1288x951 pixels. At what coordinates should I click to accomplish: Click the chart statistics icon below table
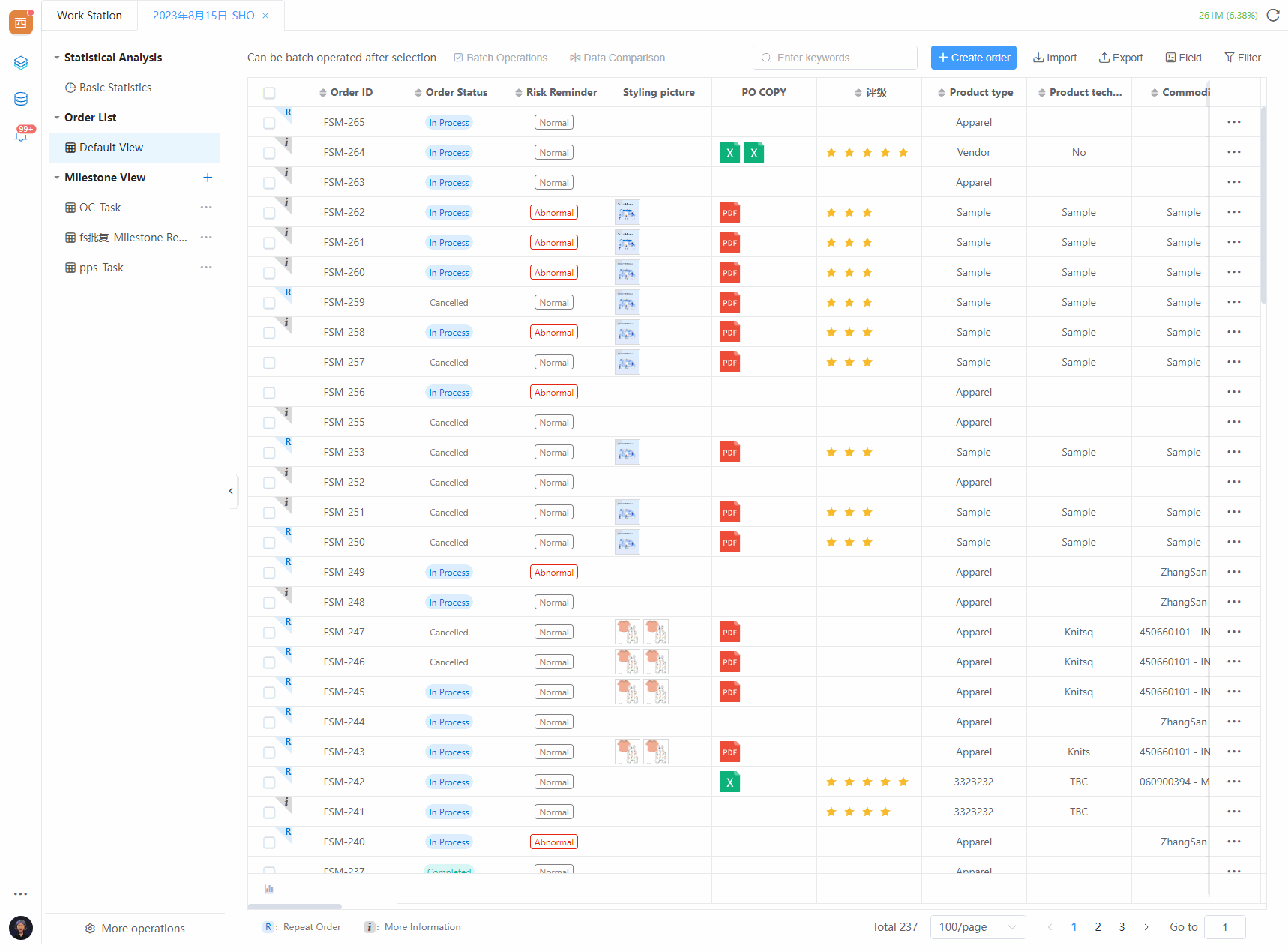[269, 889]
